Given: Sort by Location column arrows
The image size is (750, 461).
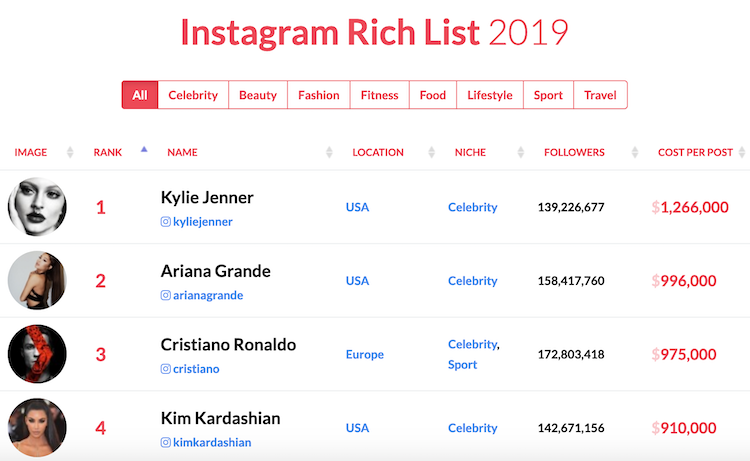Looking at the screenshot, I should tap(431, 153).
